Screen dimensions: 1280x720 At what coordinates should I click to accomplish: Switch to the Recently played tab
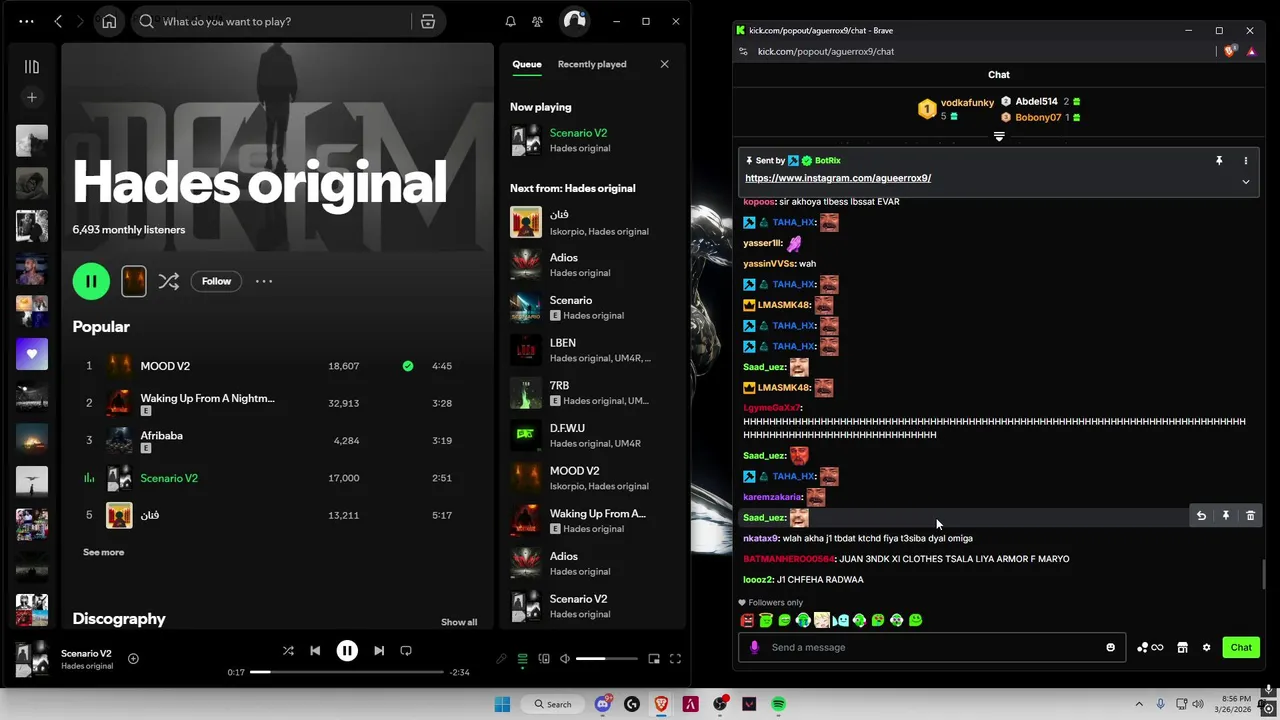592,64
